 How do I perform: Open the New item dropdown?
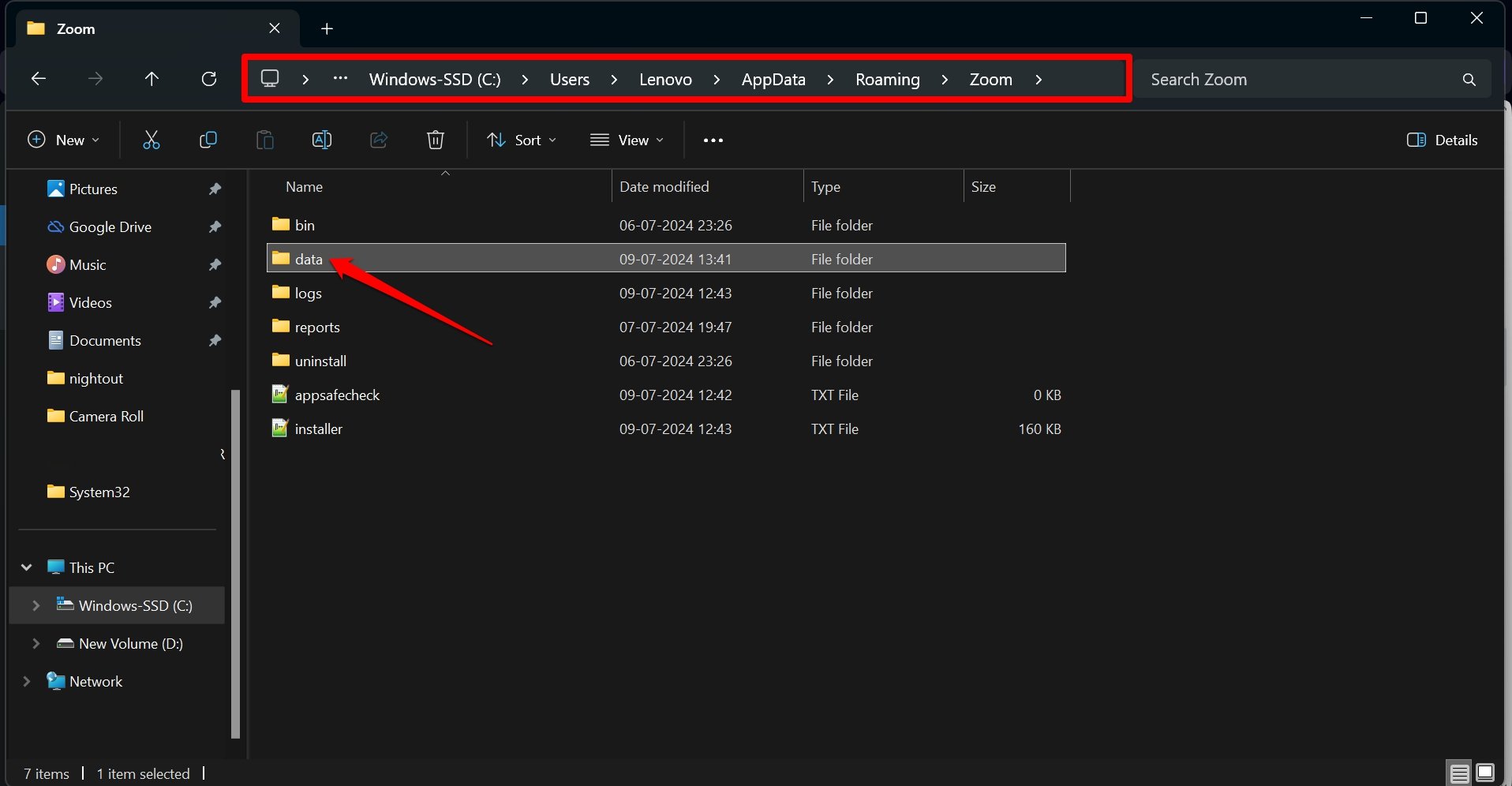tap(63, 140)
